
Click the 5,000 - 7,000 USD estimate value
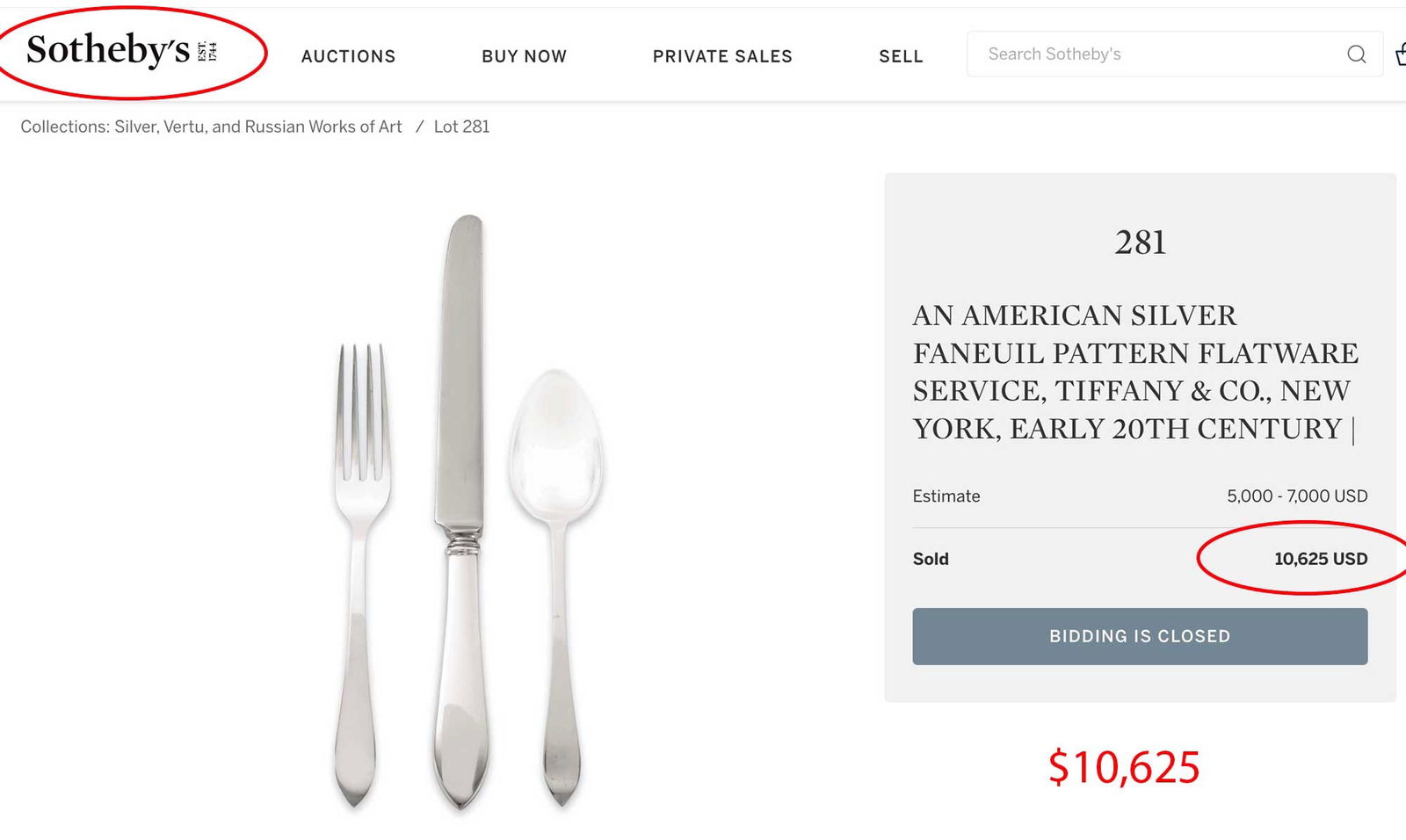tap(1296, 496)
